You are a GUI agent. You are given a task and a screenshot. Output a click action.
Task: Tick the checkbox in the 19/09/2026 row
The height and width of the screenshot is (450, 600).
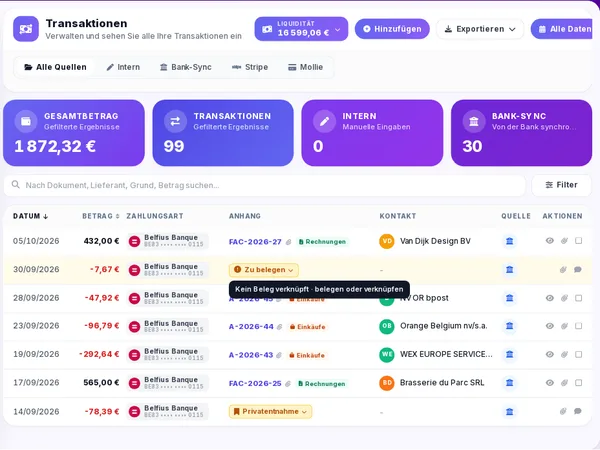click(x=579, y=354)
